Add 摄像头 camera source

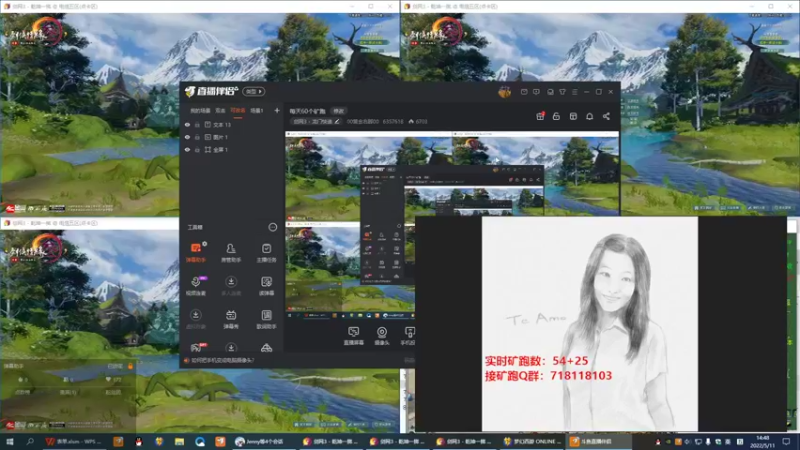pyautogui.click(x=382, y=336)
